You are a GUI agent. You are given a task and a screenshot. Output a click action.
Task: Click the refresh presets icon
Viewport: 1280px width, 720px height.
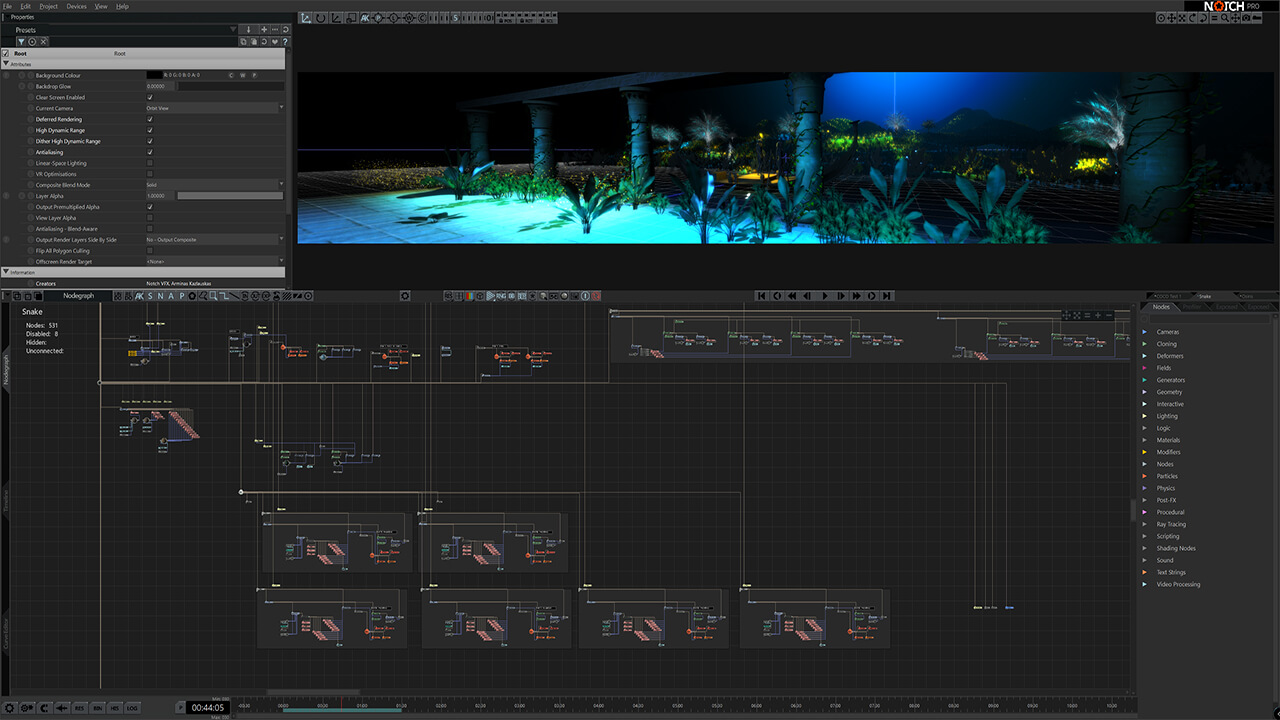[x=285, y=29]
